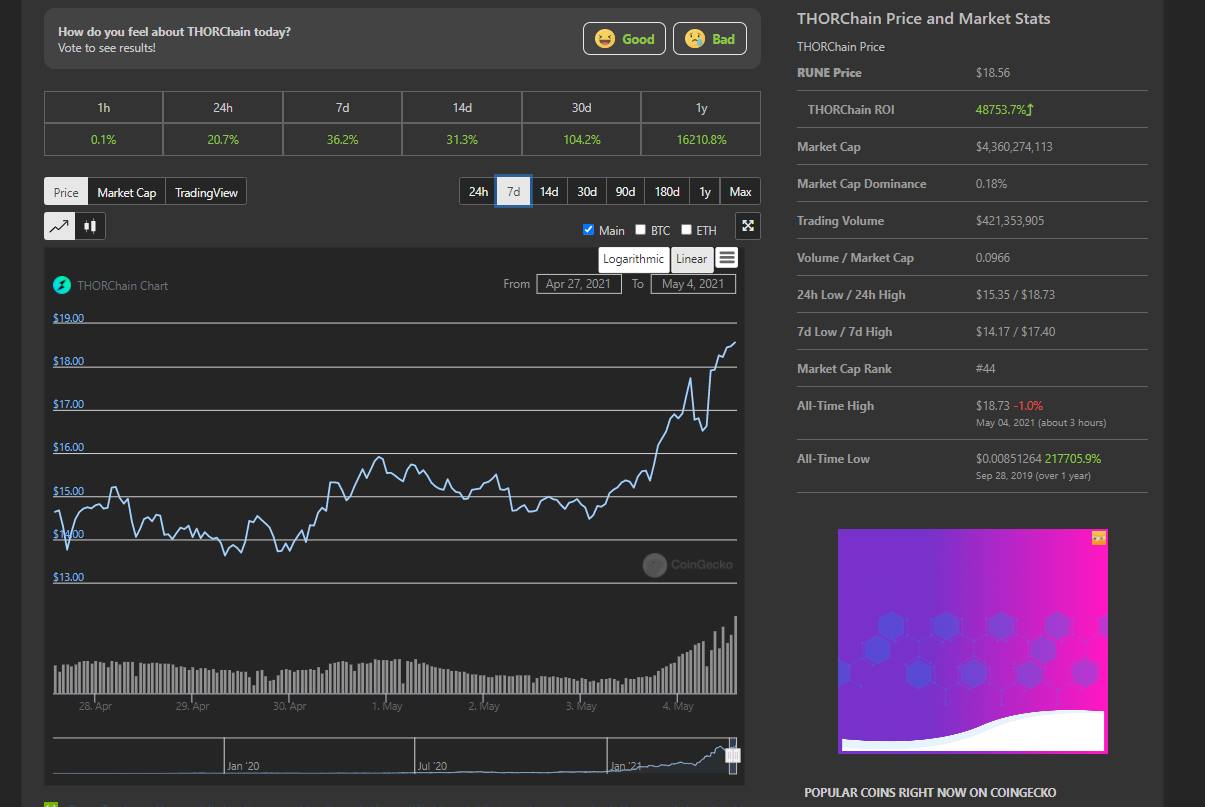Switch to the Price tab
The image size is (1205, 807).
point(66,192)
